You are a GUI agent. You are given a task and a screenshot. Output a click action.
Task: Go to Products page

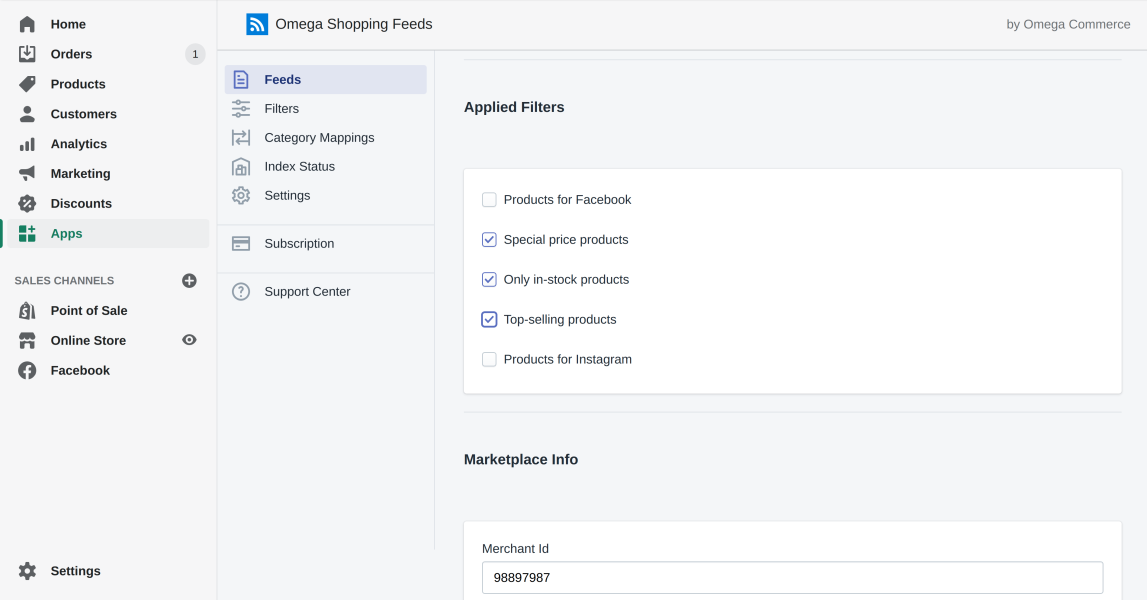78,84
